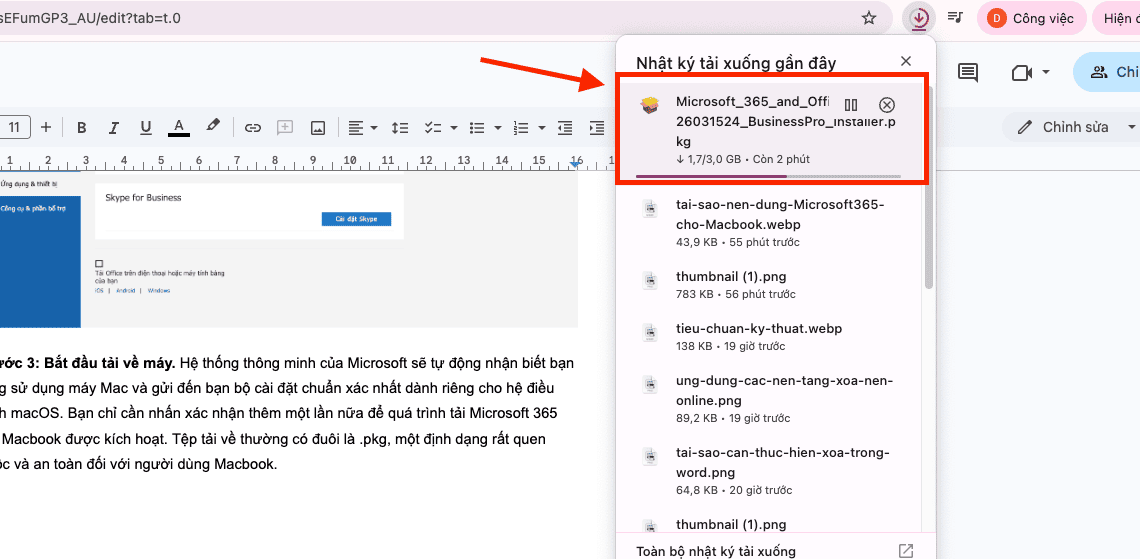Tick the checkbox above Tải Office text
The width and height of the screenshot is (1140, 559).
100,264
